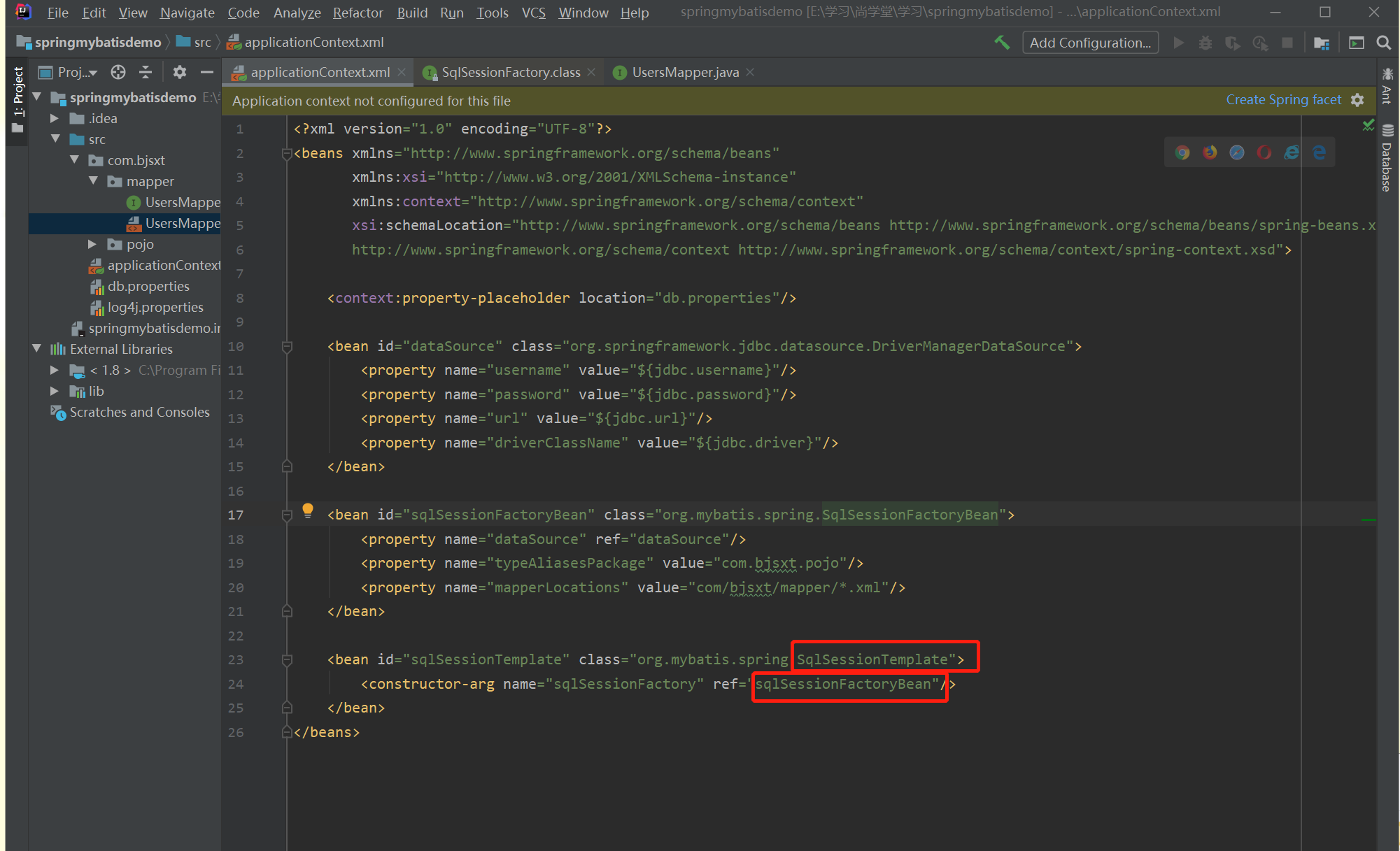1400x851 pixels.
Task: Open the Refactor menu
Action: coord(358,13)
